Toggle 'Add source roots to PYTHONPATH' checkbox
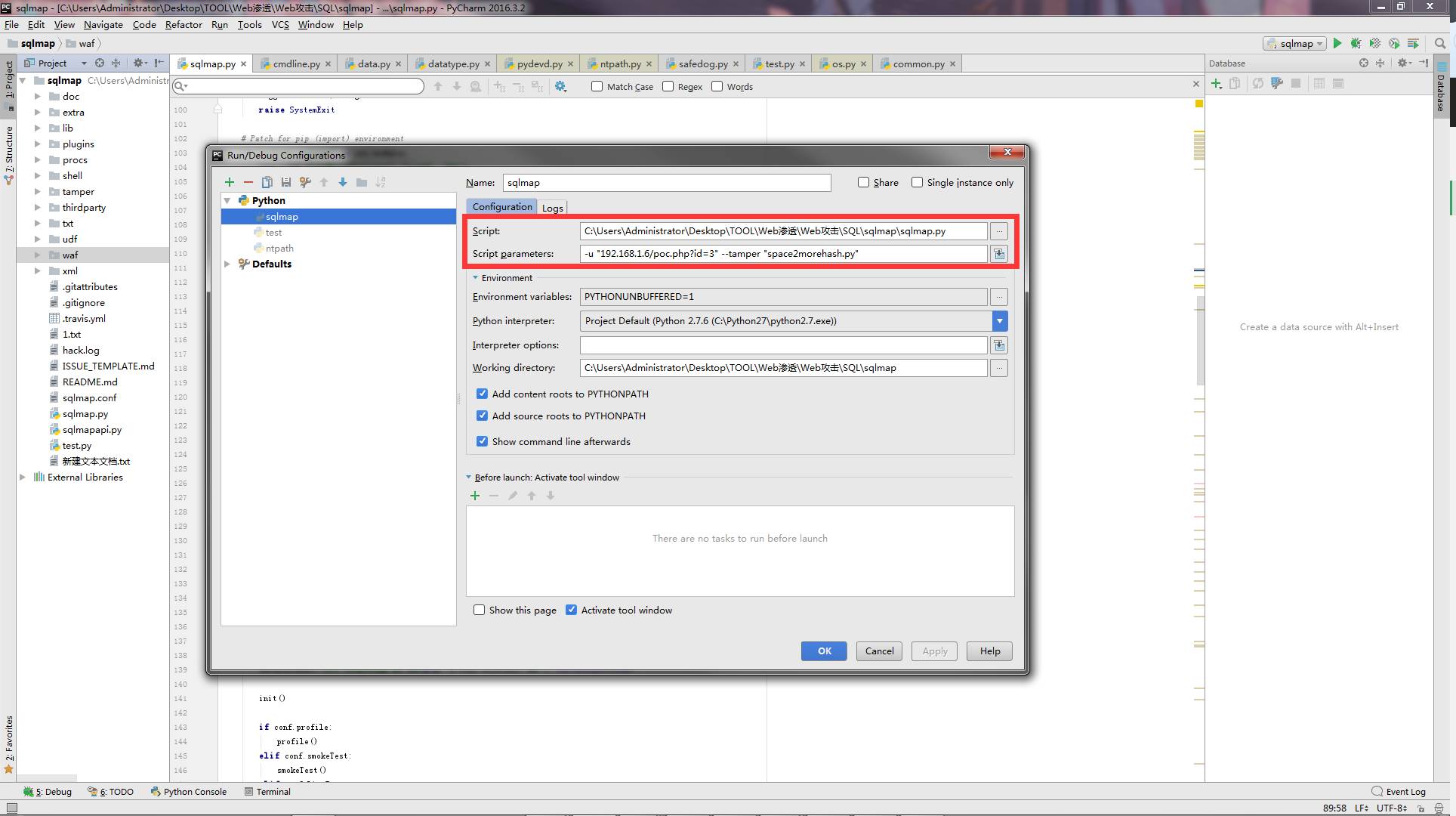This screenshot has height=816, width=1456. 482,416
